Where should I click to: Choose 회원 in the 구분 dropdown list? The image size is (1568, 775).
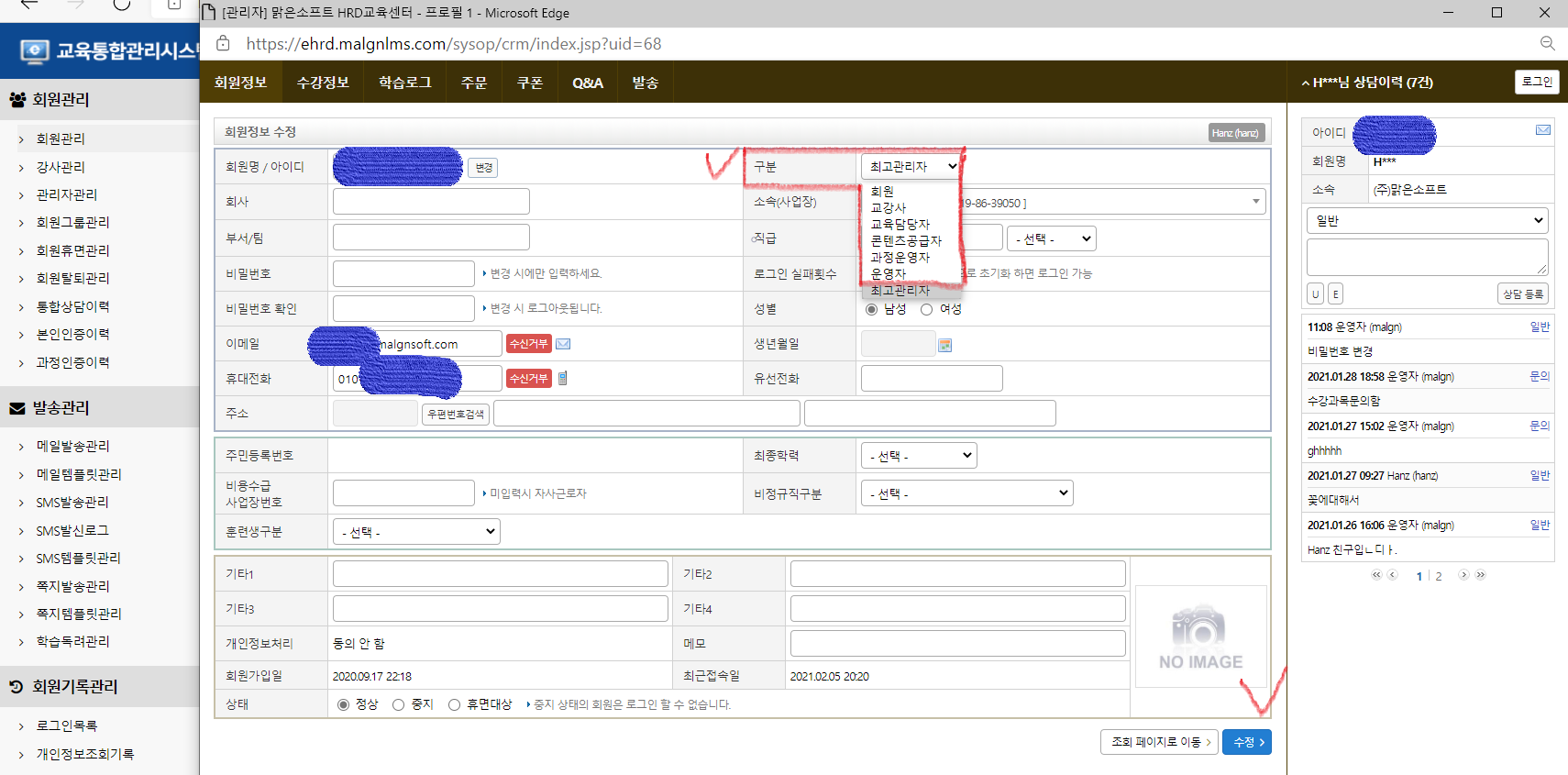click(x=883, y=192)
